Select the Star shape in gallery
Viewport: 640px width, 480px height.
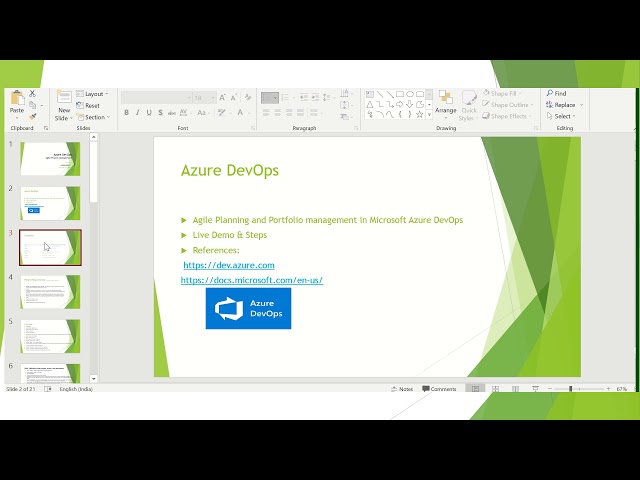click(420, 115)
